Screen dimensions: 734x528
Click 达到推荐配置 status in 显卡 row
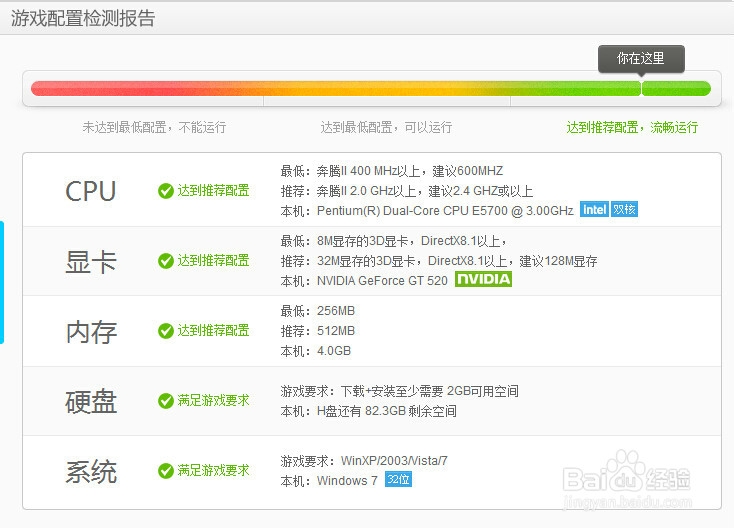click(213, 260)
